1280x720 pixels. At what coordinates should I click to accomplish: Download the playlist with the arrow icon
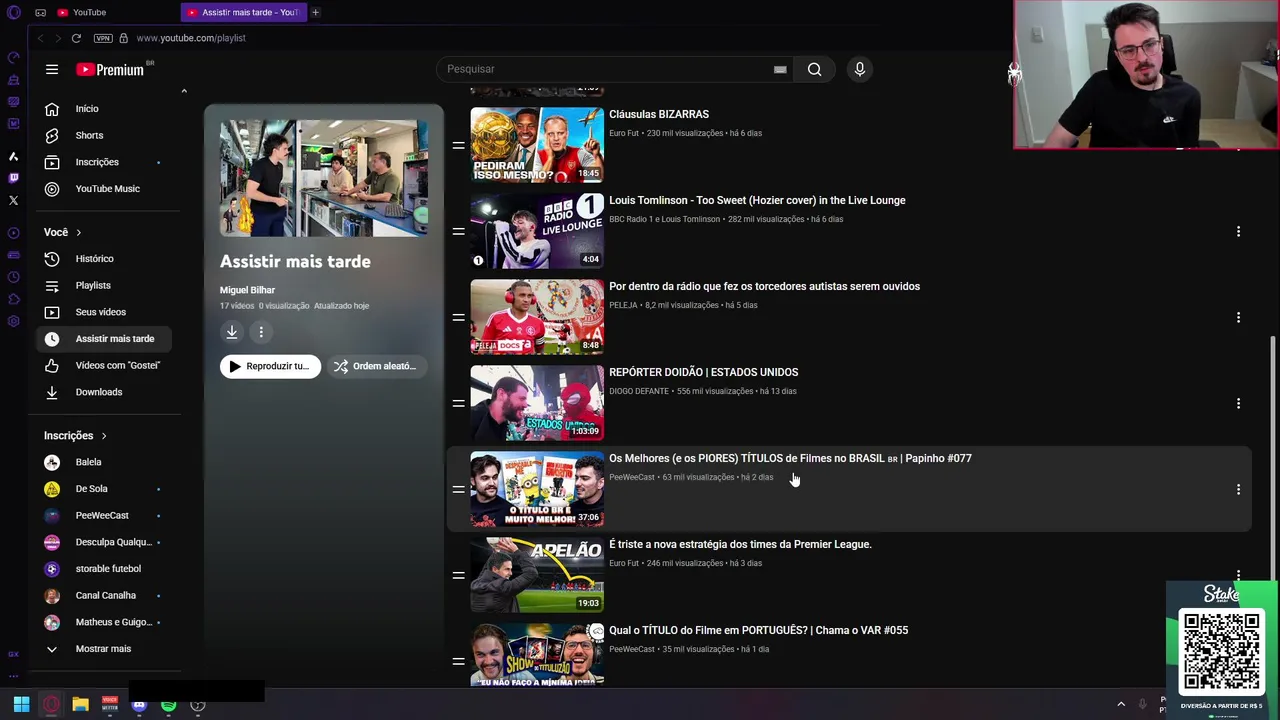232,332
